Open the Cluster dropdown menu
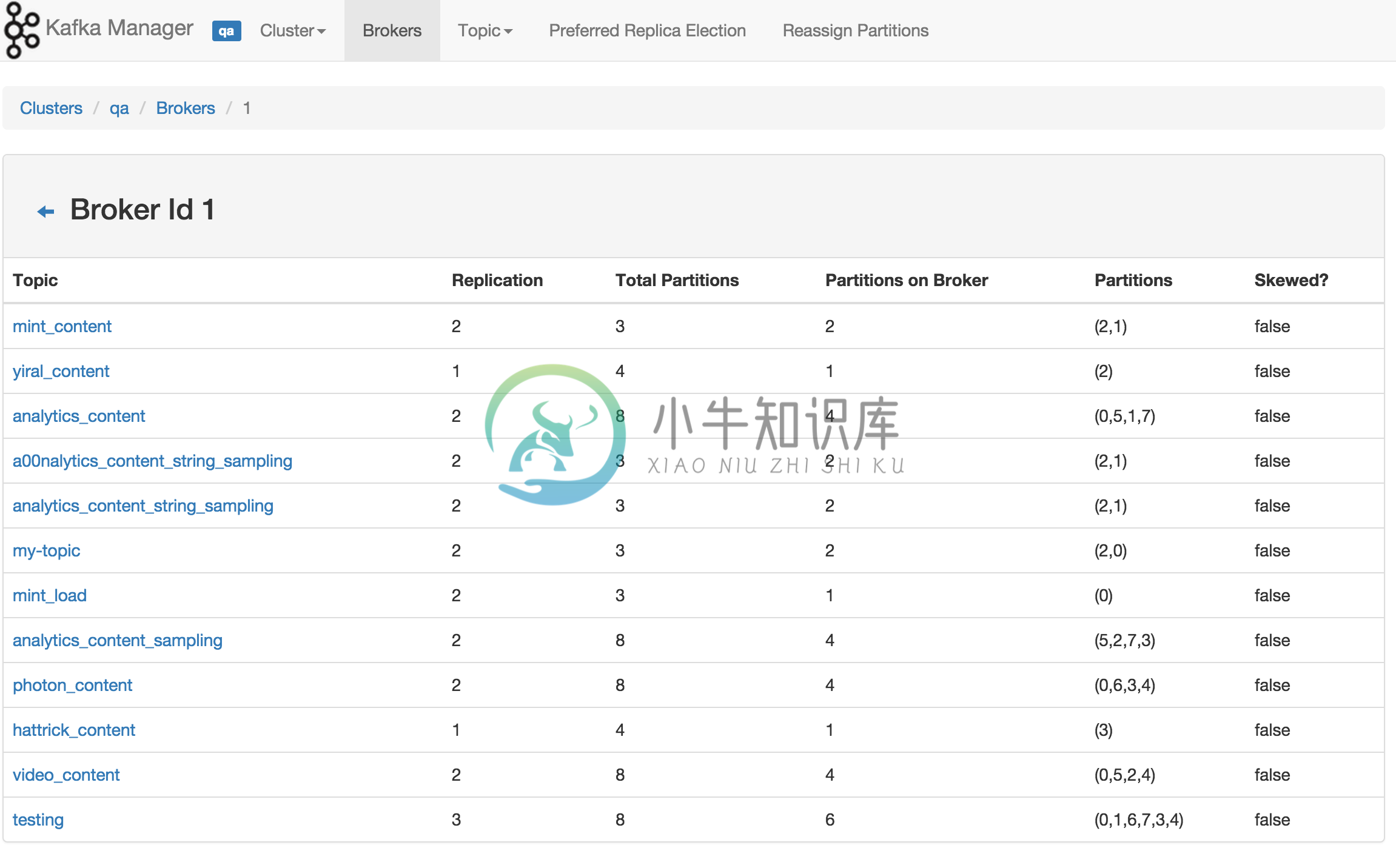The width and height of the screenshot is (1396, 868). click(293, 30)
